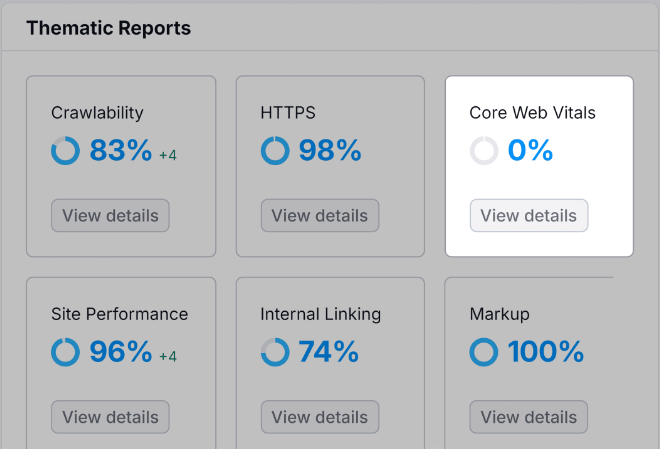Select the 98% HTTPS score
The height and width of the screenshot is (449, 660).
pyautogui.click(x=330, y=151)
